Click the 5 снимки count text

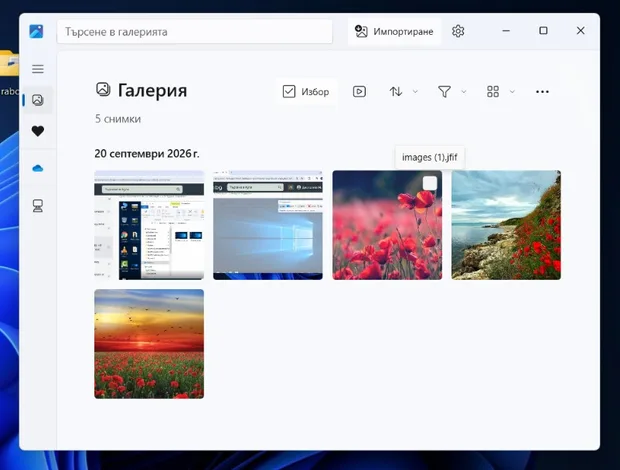coord(118,119)
